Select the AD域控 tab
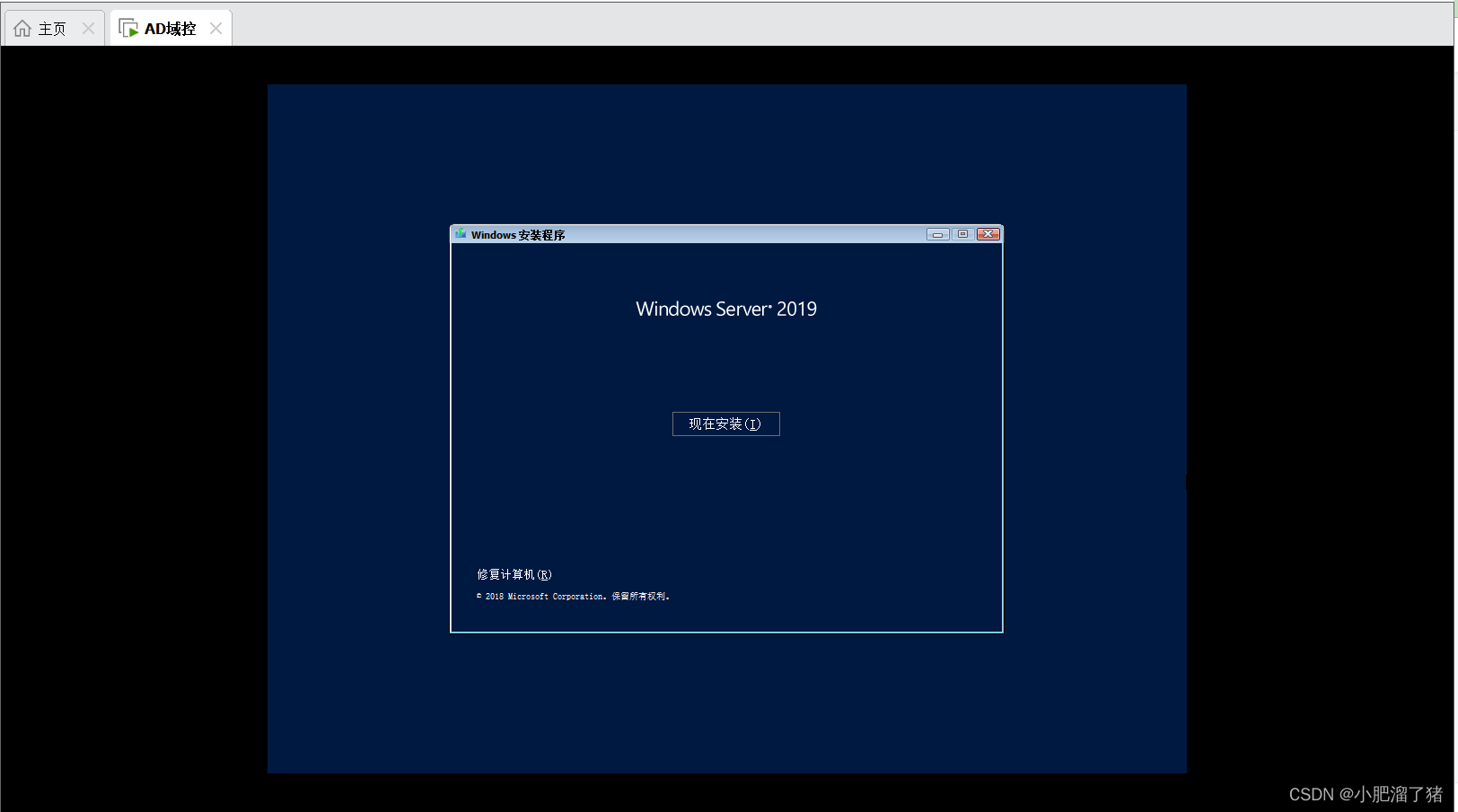 click(170, 29)
